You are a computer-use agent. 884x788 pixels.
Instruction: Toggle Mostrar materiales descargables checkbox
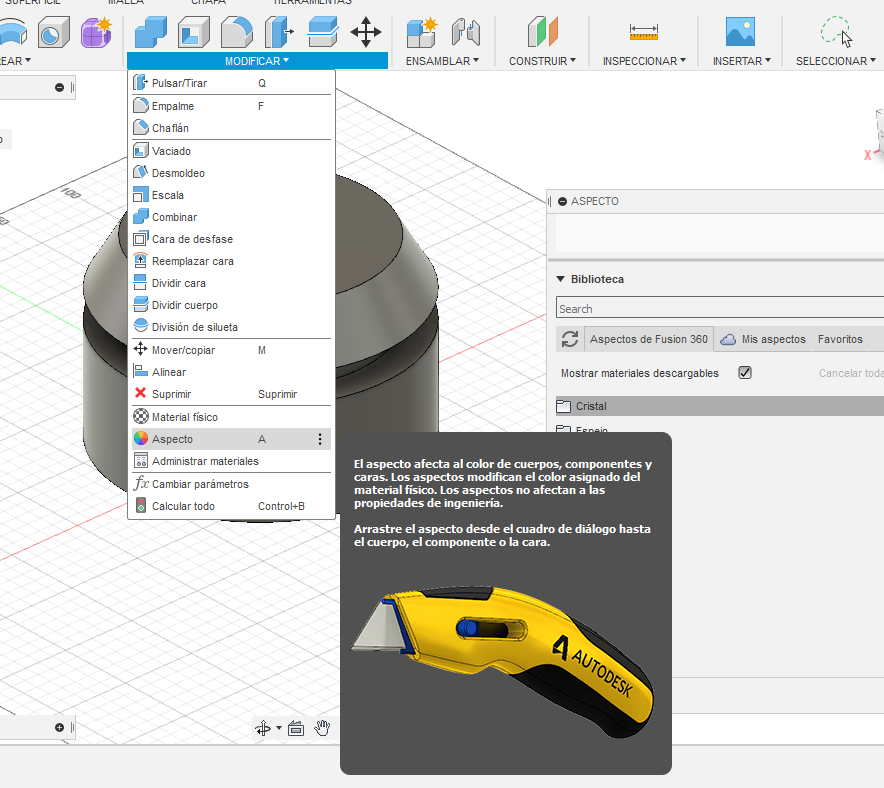pyautogui.click(x=744, y=373)
